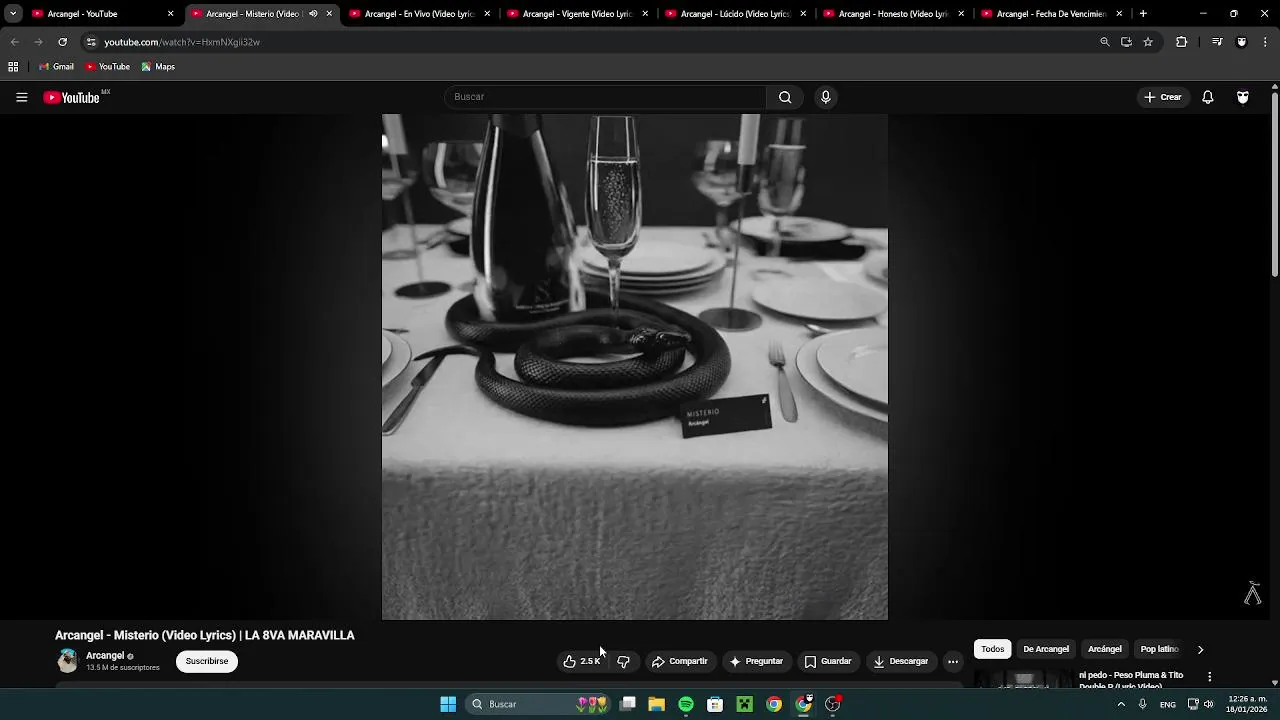Open the tab search dropdown arrow
Viewport: 1280px width, 720px height.
[x=13, y=14]
